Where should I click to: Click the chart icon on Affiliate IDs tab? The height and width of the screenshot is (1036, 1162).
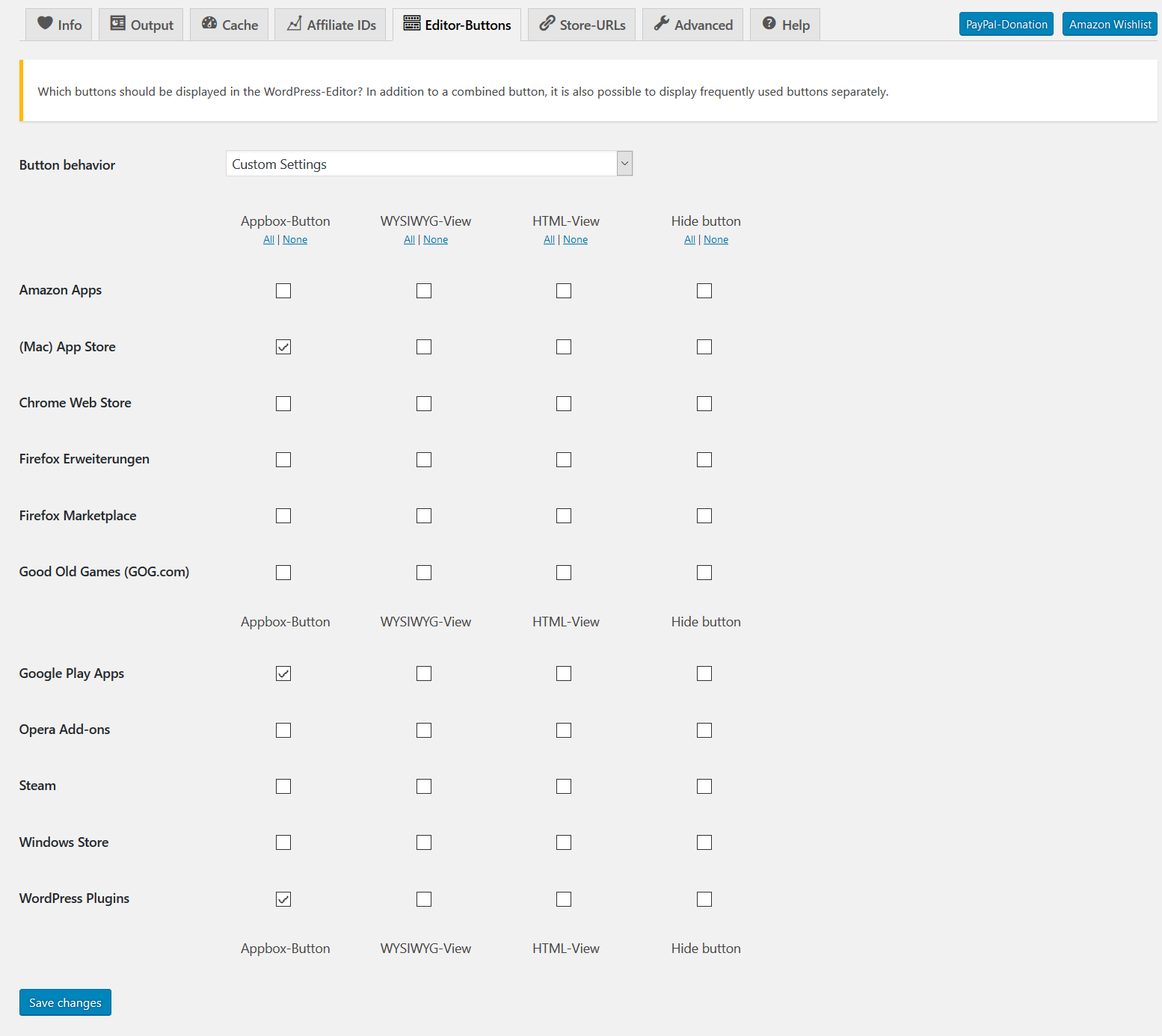295,23
